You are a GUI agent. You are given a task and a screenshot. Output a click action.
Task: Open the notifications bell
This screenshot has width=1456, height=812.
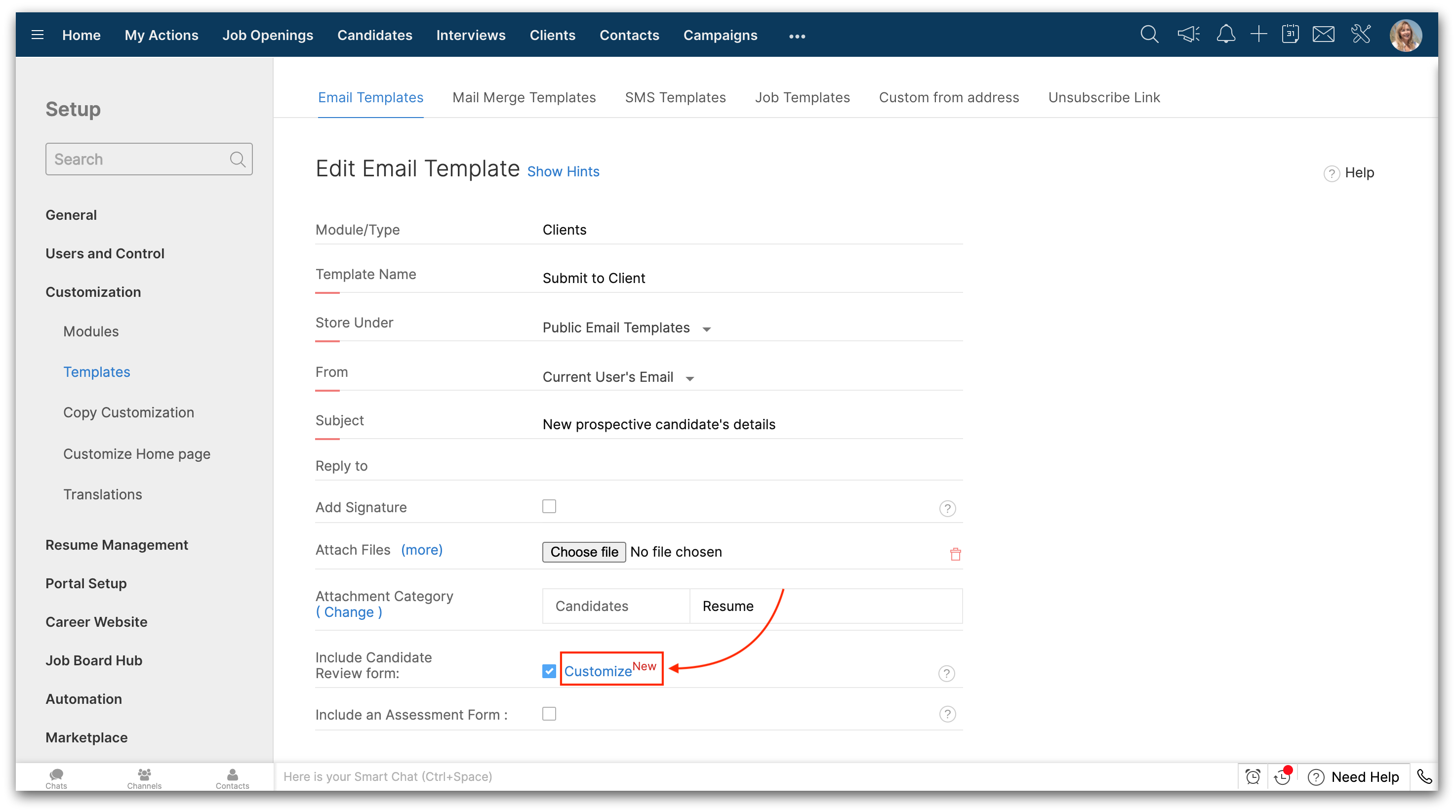[x=1225, y=35]
